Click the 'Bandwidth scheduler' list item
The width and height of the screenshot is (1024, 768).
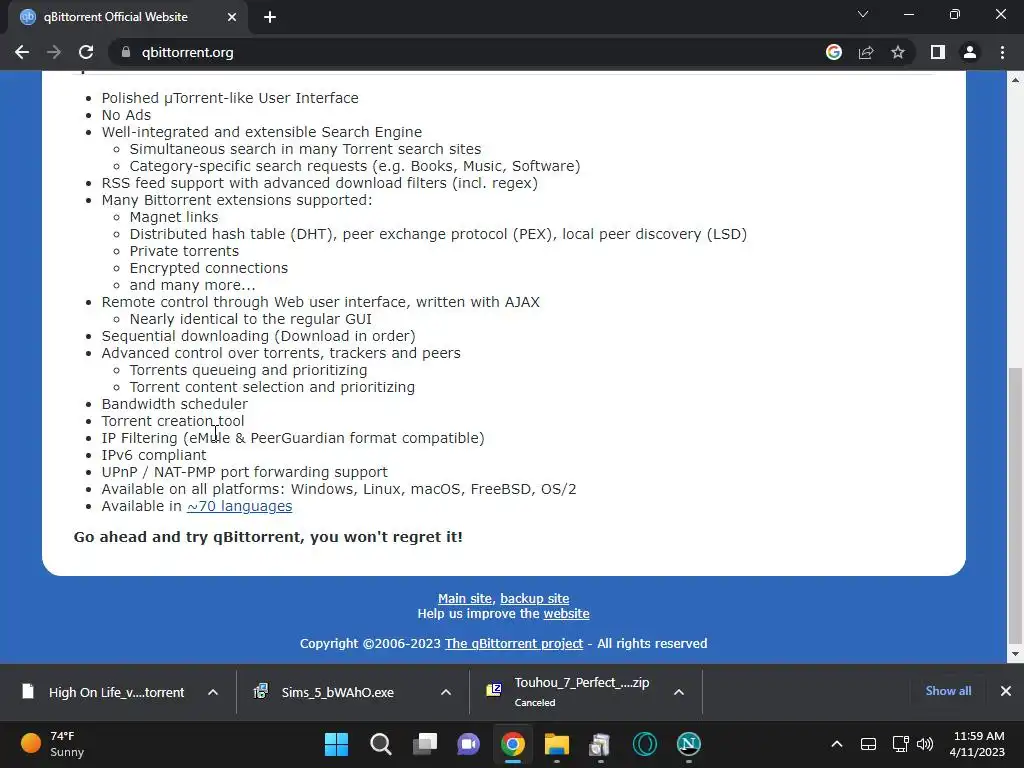pyautogui.click(x=174, y=404)
